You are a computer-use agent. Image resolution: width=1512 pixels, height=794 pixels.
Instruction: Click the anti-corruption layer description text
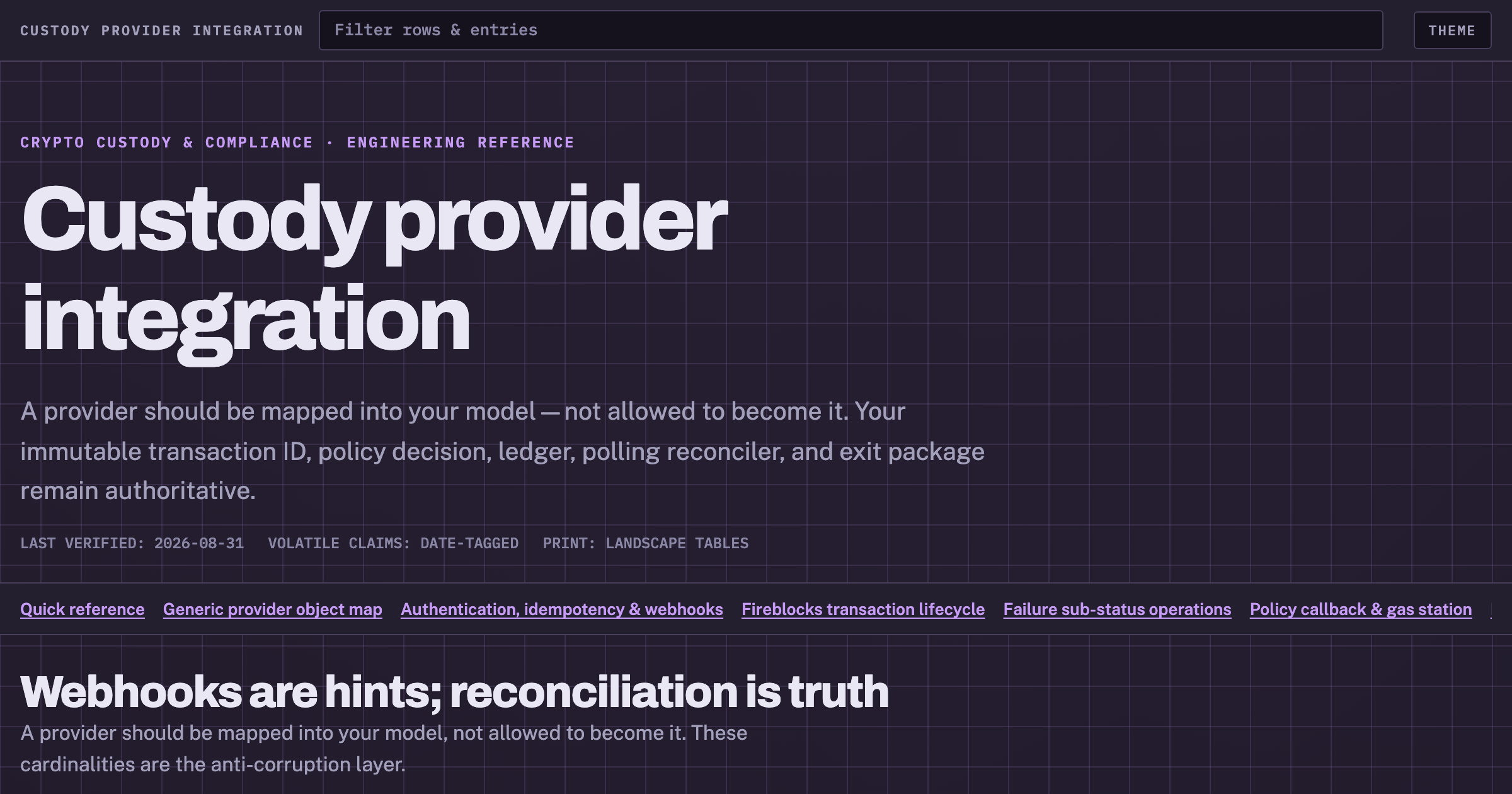[384, 749]
